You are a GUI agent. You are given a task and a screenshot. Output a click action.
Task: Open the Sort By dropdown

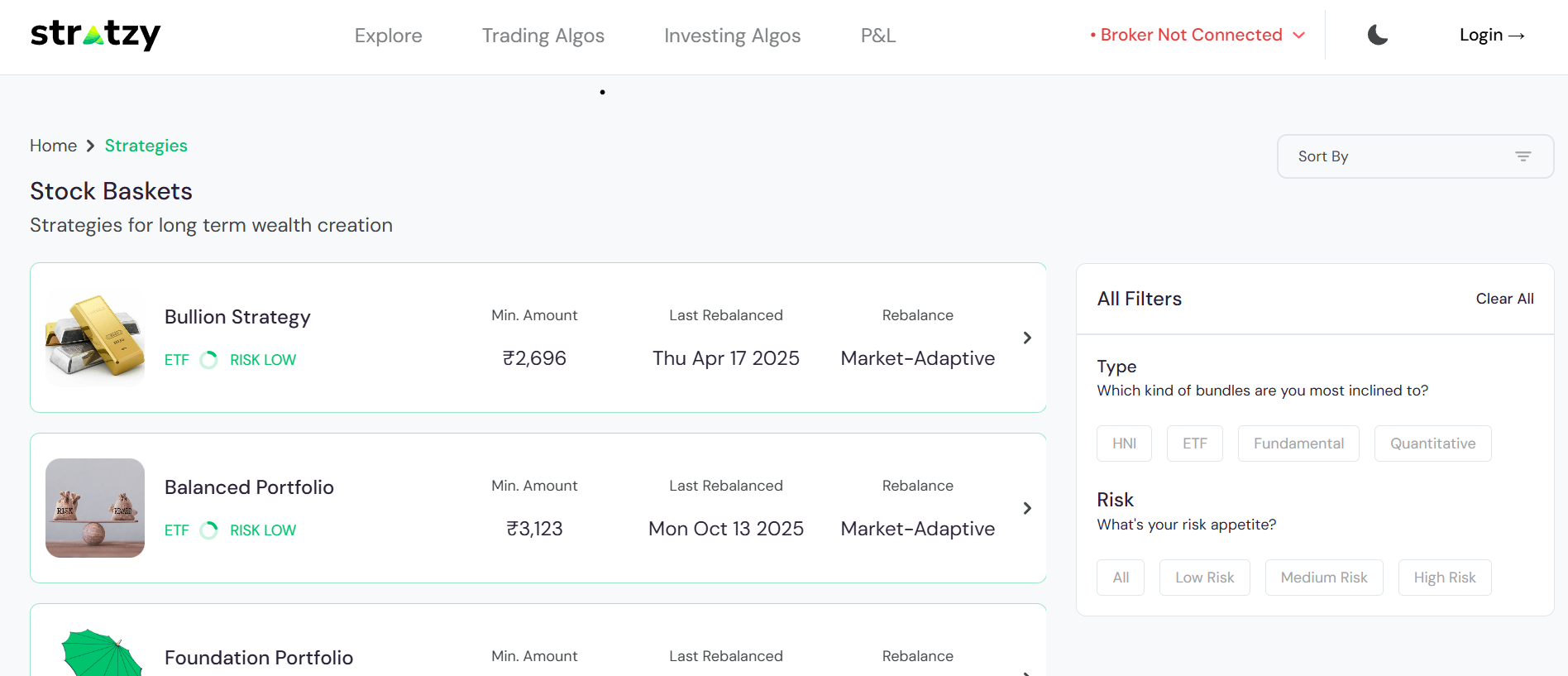pyautogui.click(x=1414, y=156)
